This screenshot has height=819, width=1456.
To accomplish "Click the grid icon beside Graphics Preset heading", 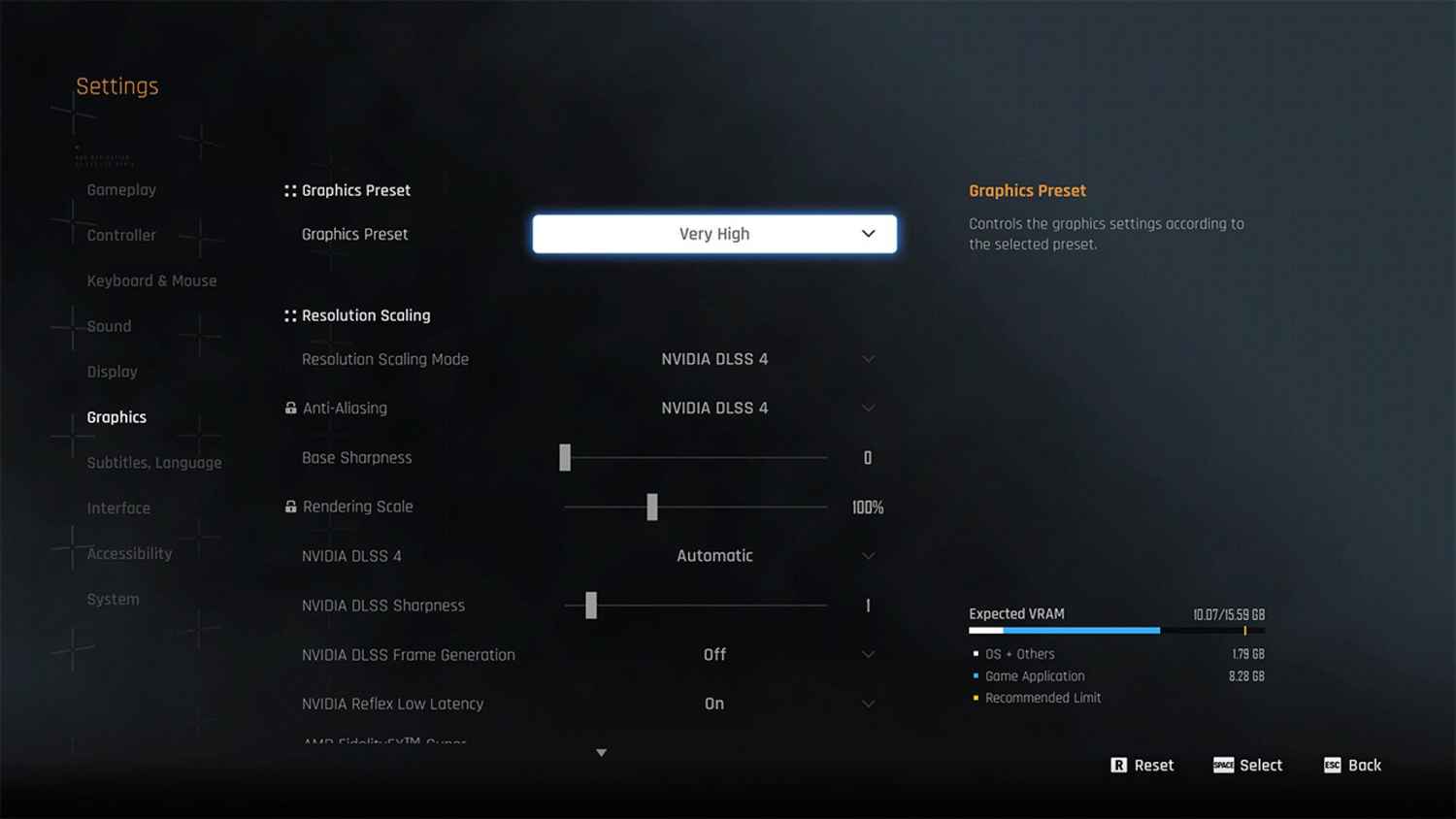I will point(290,190).
